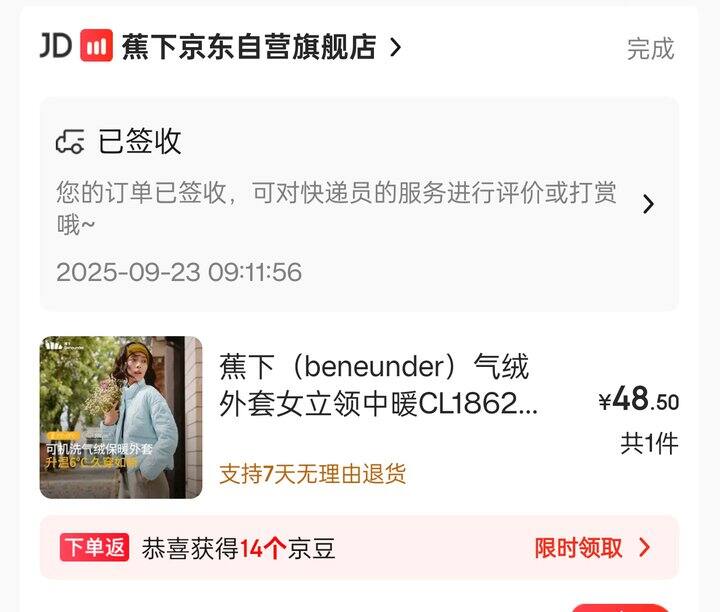Tap the 共1件 item count text
The width and height of the screenshot is (720, 612).
click(x=649, y=444)
